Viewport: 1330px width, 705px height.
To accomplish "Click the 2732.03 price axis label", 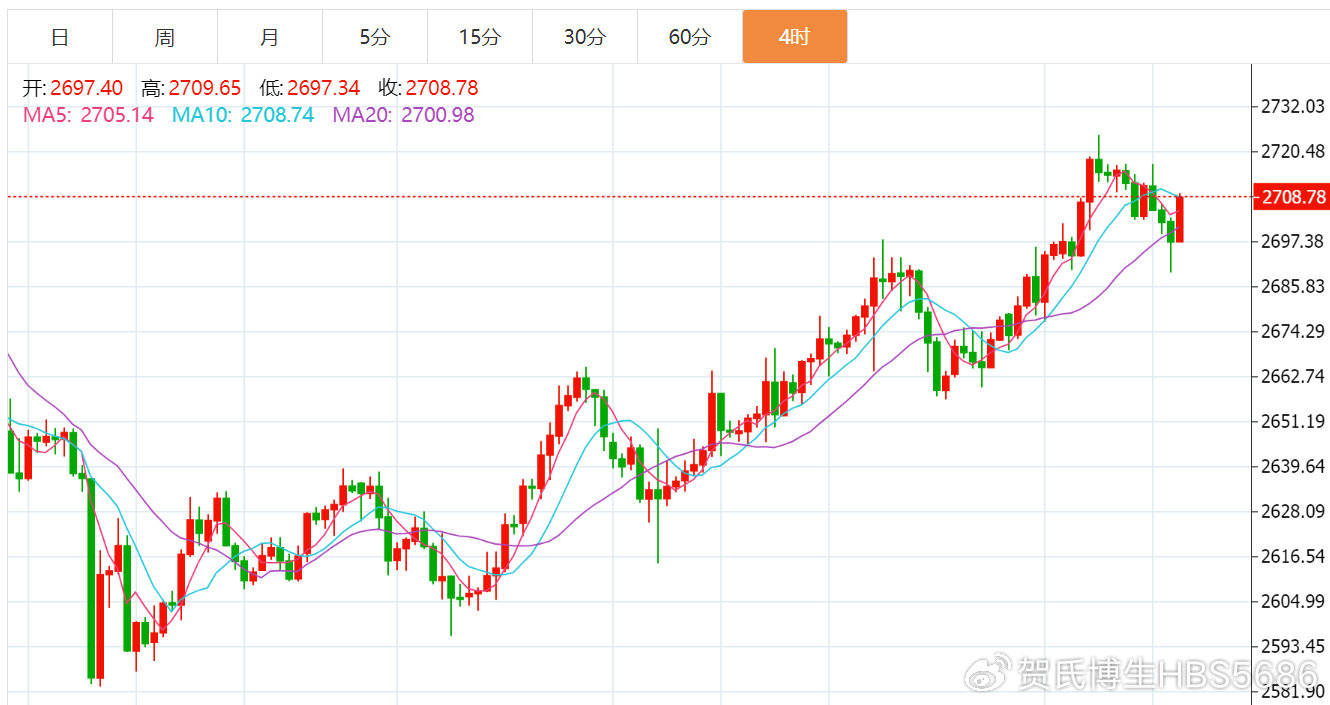I will 1292,107.
